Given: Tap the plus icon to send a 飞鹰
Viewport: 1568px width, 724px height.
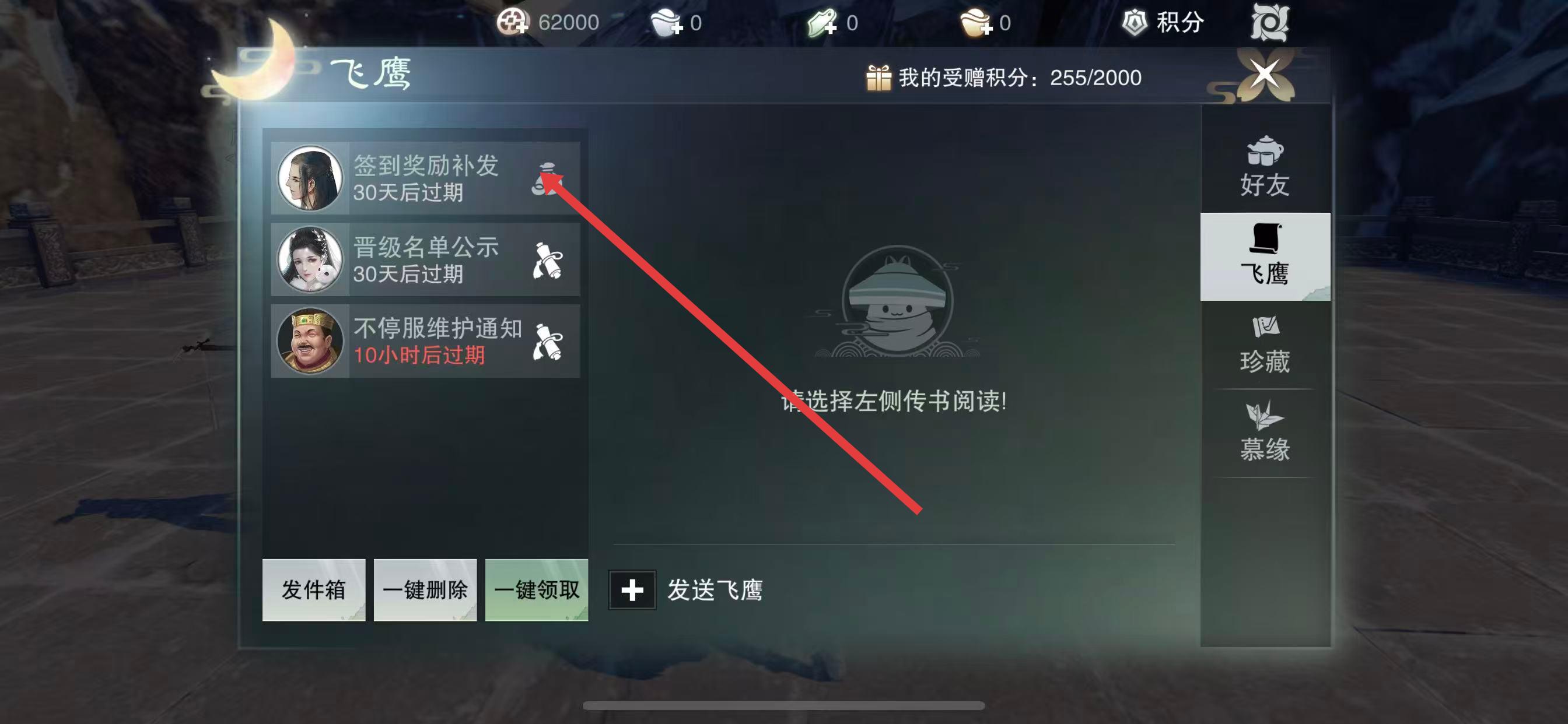Looking at the screenshot, I should coord(632,589).
